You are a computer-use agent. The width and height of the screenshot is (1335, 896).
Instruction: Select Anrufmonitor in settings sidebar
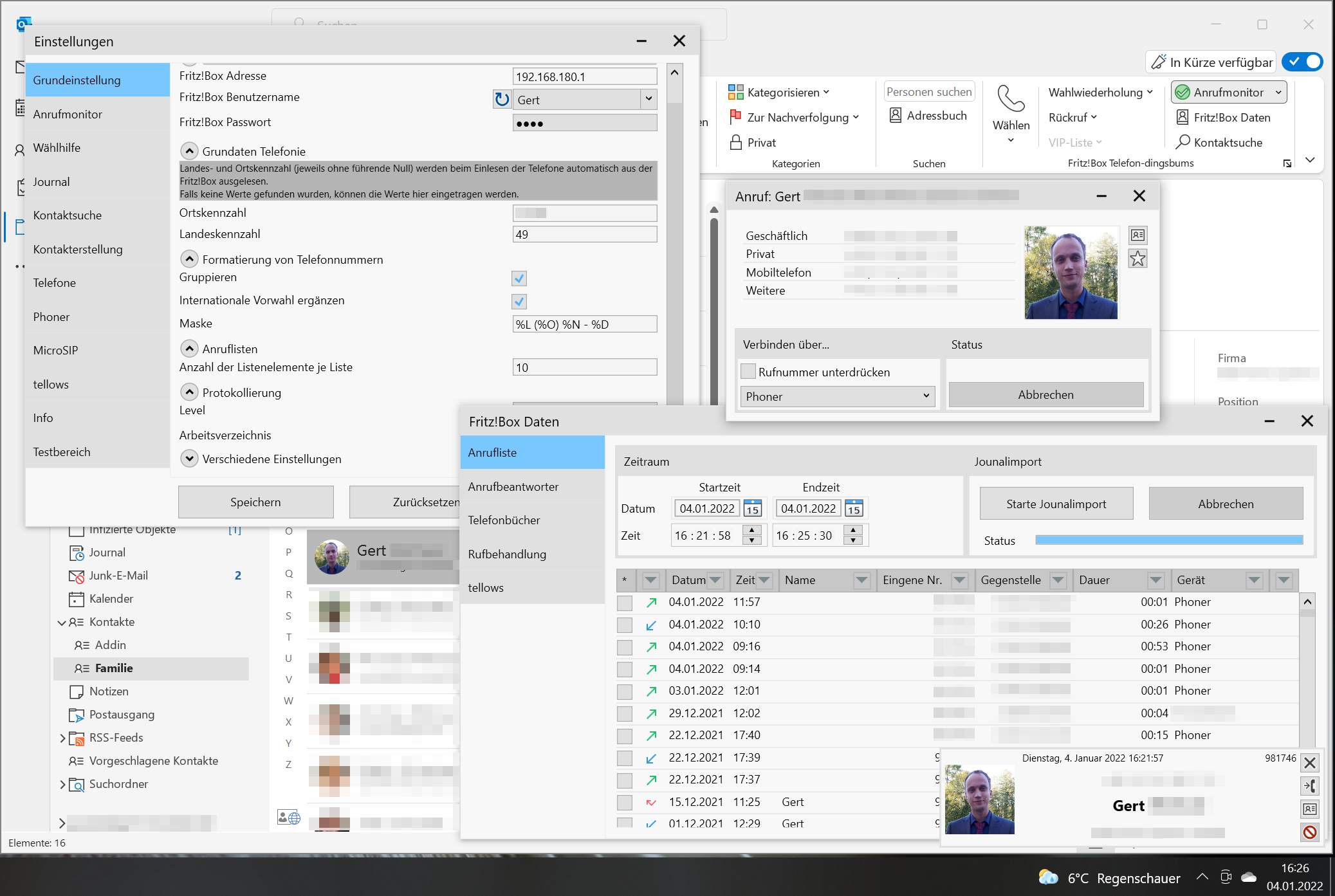tap(68, 114)
